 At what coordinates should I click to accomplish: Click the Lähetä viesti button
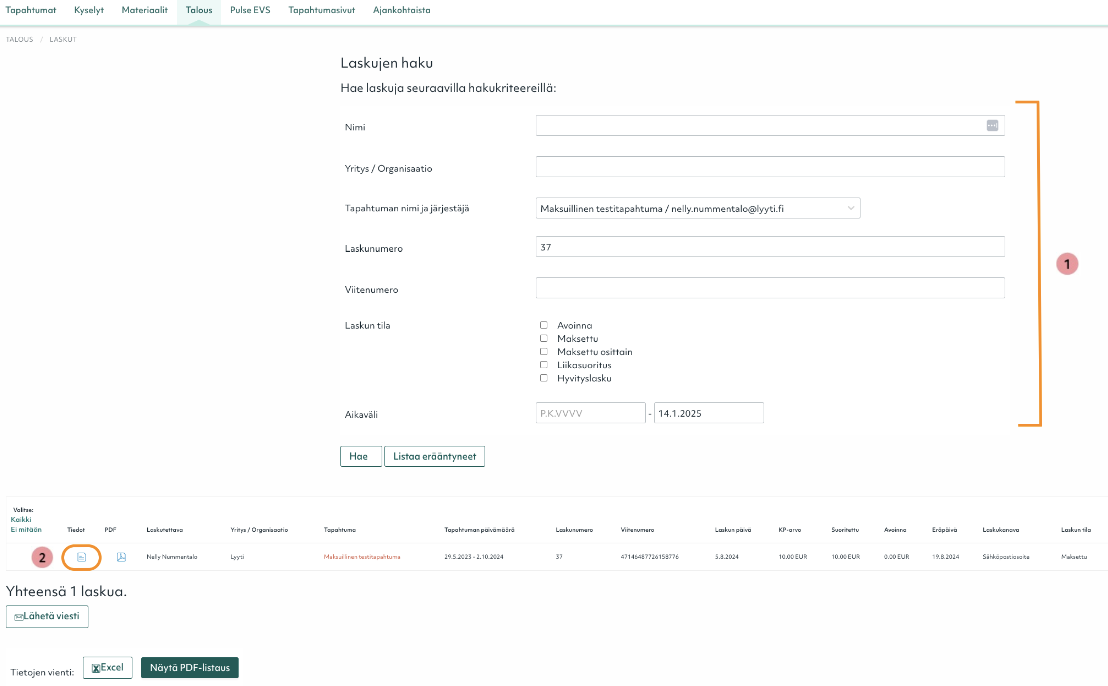[x=47, y=616]
